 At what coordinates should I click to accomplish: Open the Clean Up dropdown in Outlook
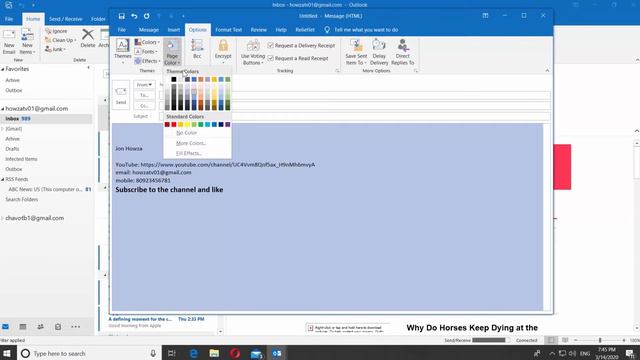click(61, 40)
